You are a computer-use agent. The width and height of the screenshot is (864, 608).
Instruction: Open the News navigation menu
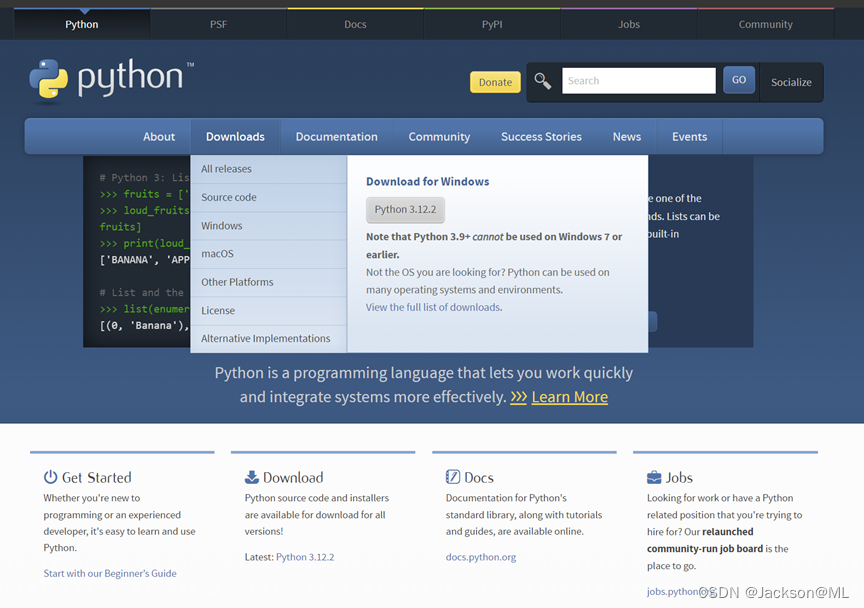pos(627,137)
